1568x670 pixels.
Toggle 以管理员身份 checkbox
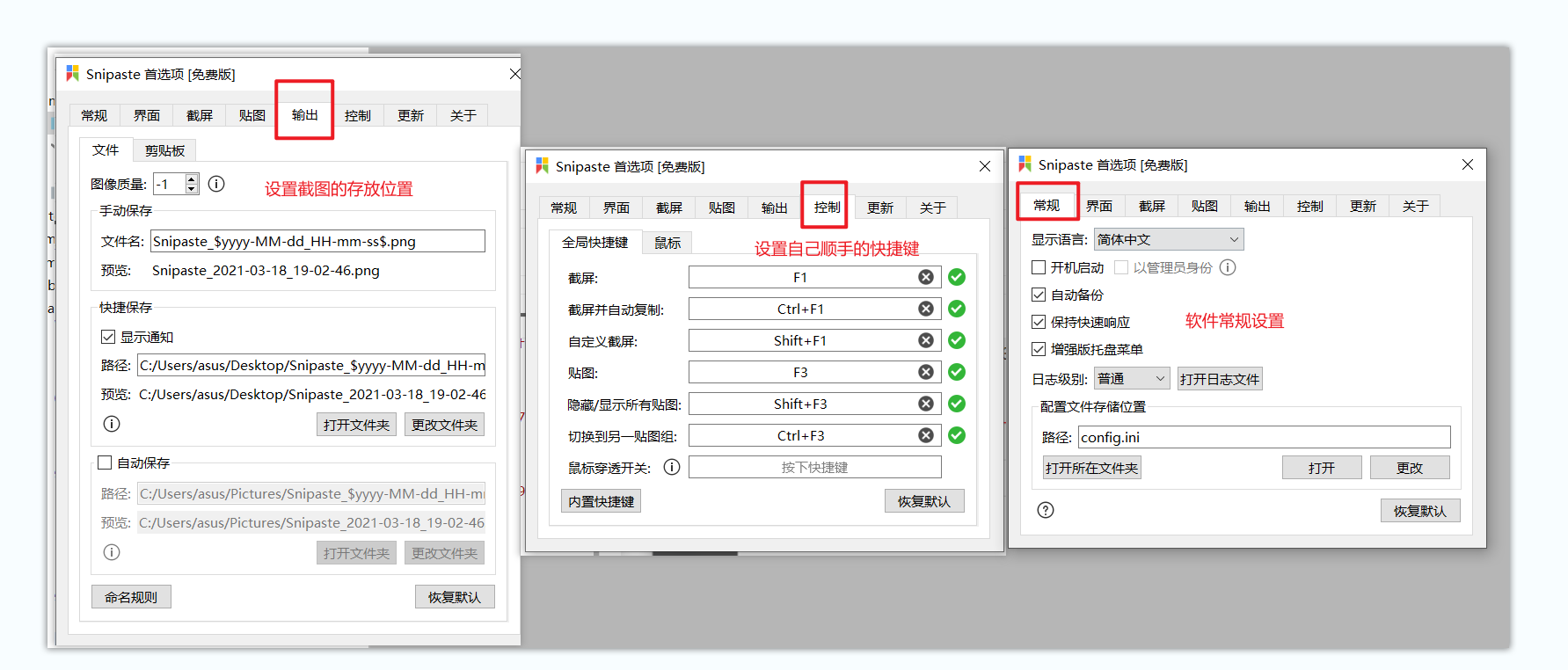click(x=1121, y=267)
